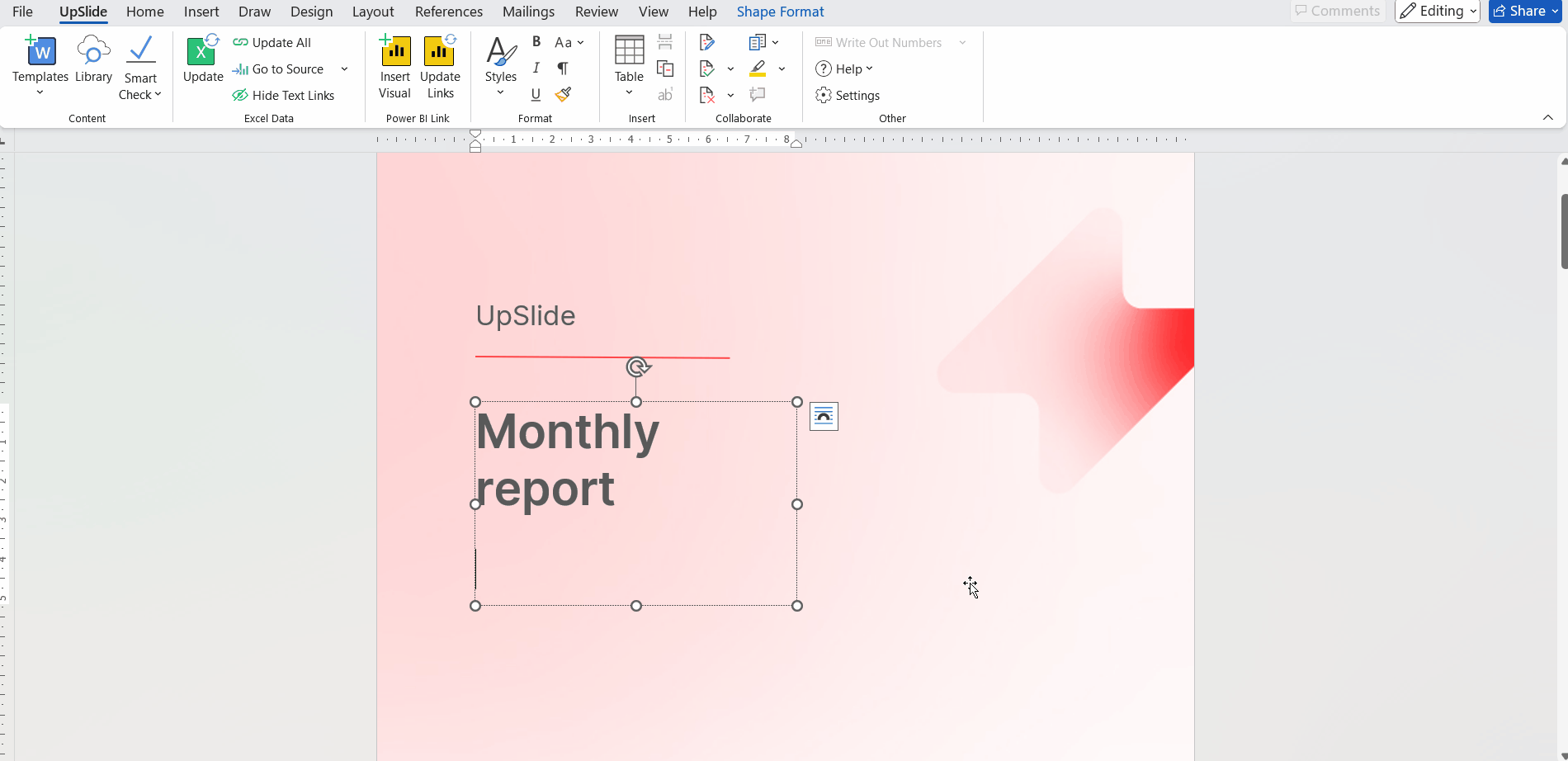Click the new comment icon in Collaborate

pyautogui.click(x=758, y=95)
